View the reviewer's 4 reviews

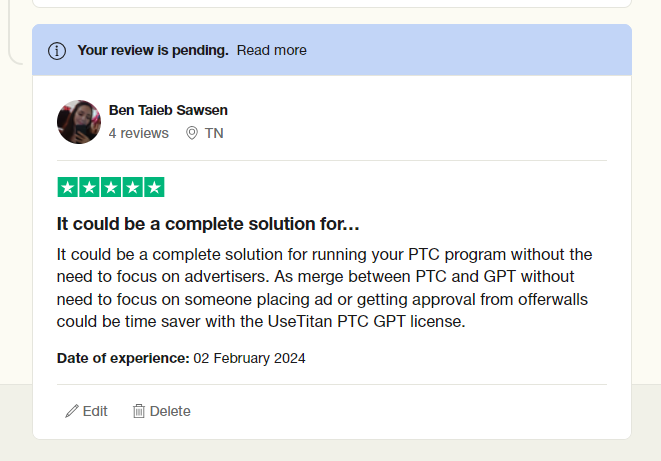click(x=138, y=133)
